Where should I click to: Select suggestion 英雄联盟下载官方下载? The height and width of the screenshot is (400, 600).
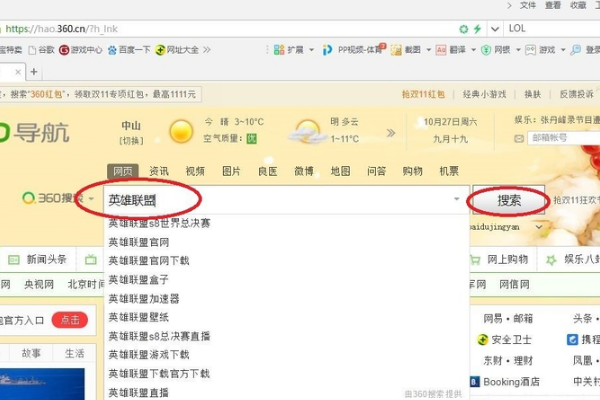coord(159,374)
